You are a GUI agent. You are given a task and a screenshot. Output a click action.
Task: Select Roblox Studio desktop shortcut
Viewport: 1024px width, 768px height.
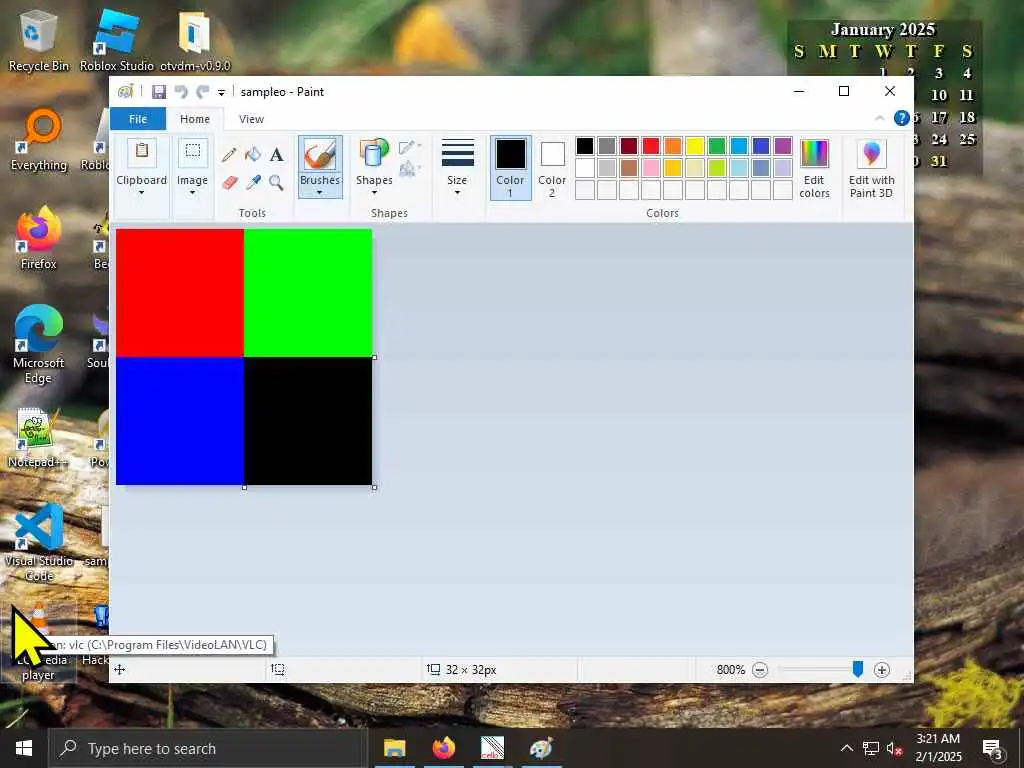(117, 42)
